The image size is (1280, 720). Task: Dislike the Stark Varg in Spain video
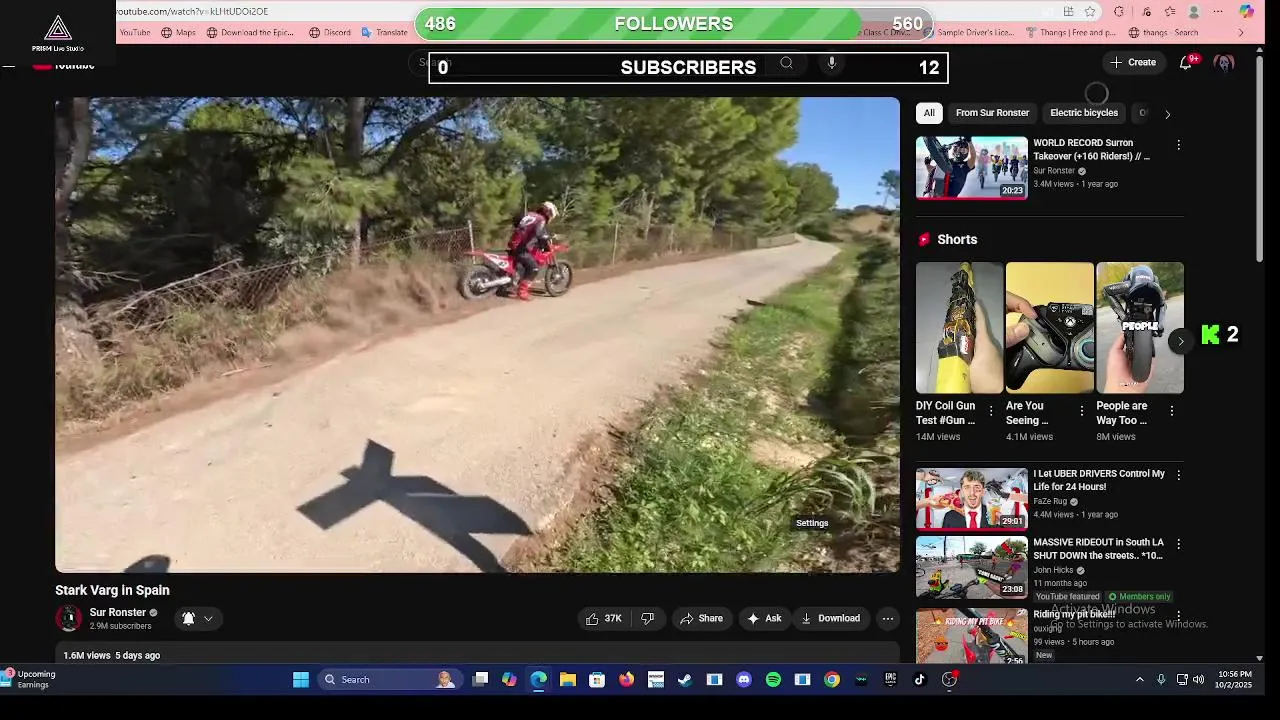point(647,618)
